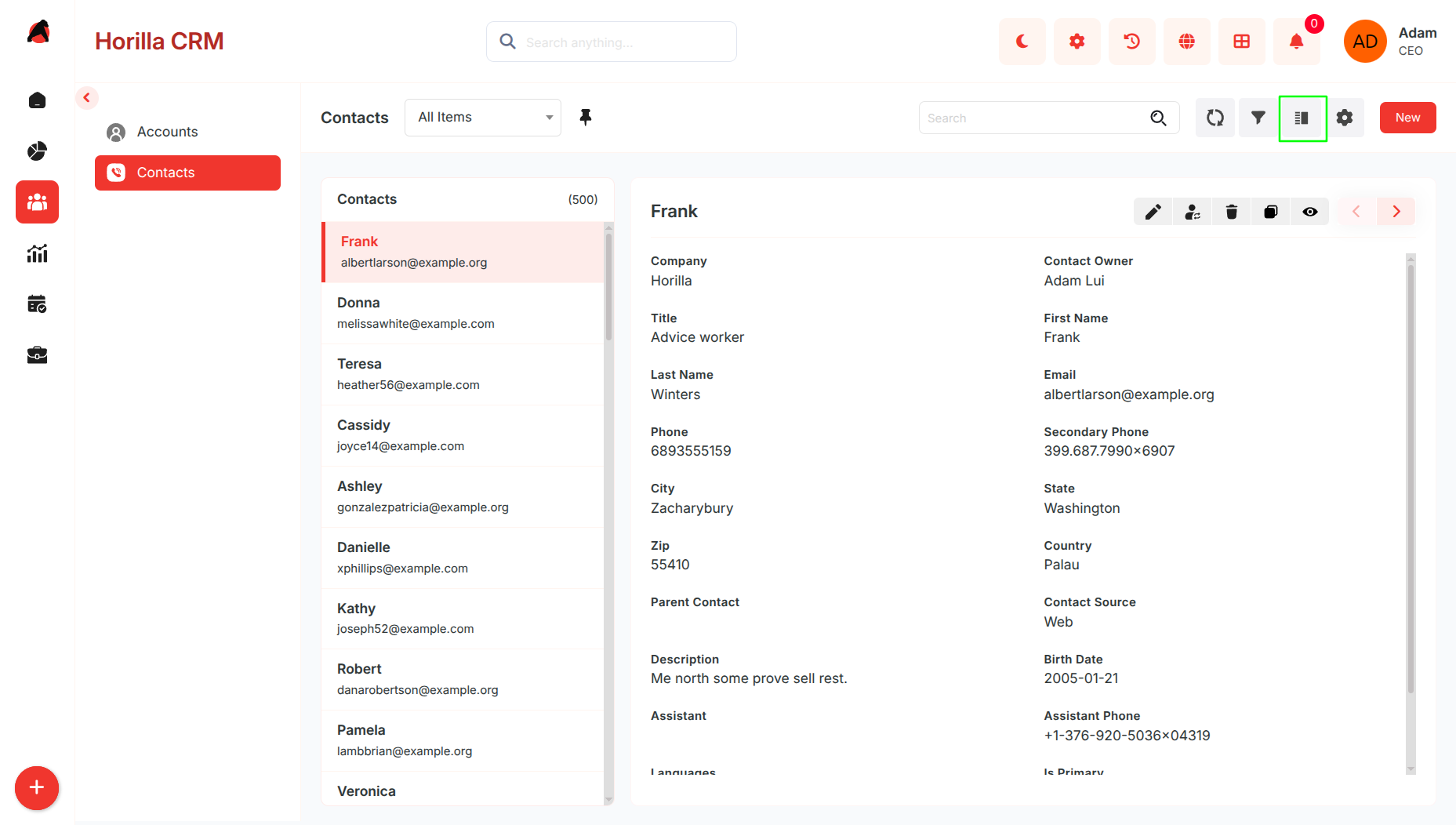Collapse the submenu with the chevron arrow

pos(87,98)
